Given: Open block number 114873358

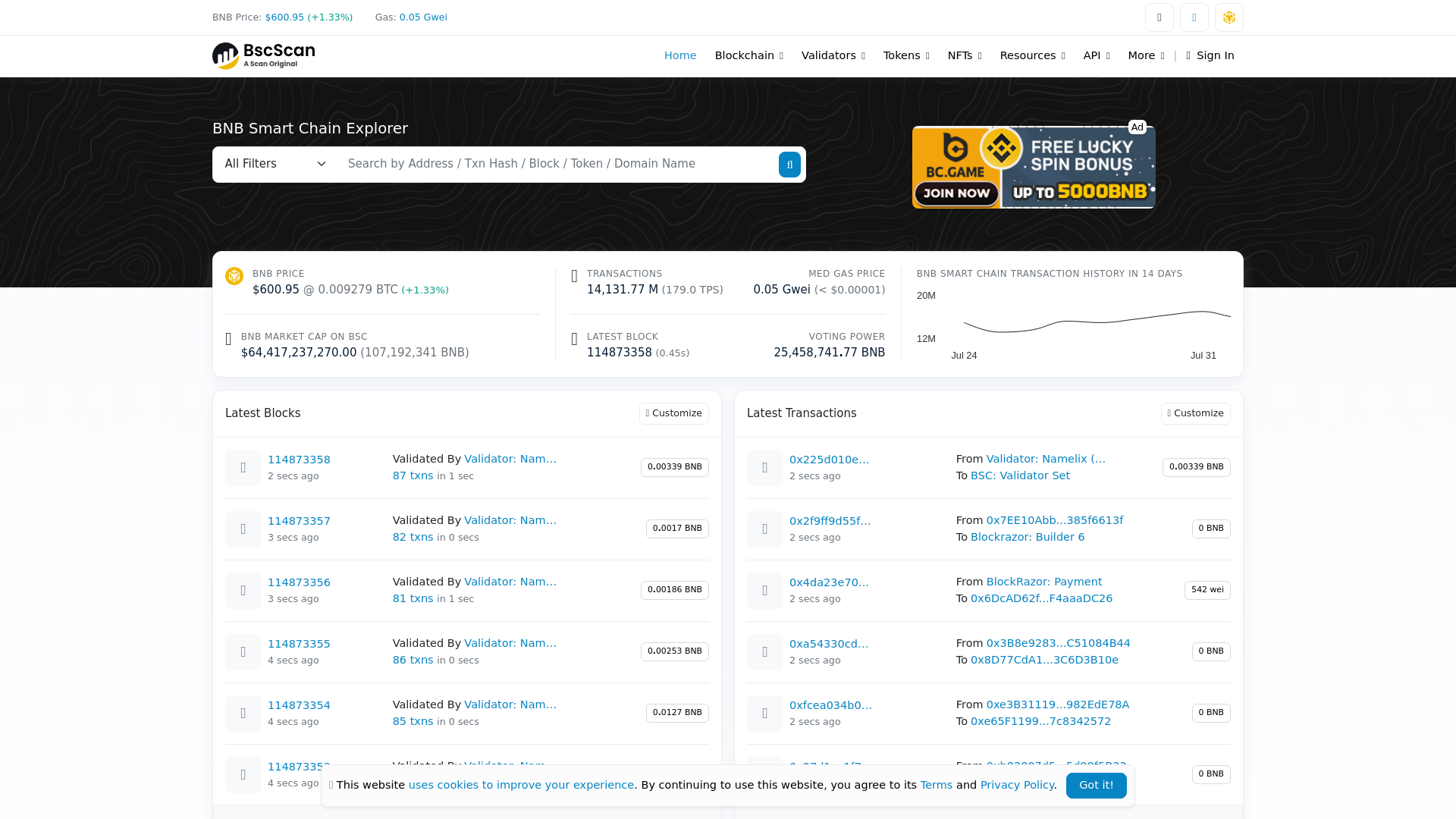Looking at the screenshot, I should [299, 460].
